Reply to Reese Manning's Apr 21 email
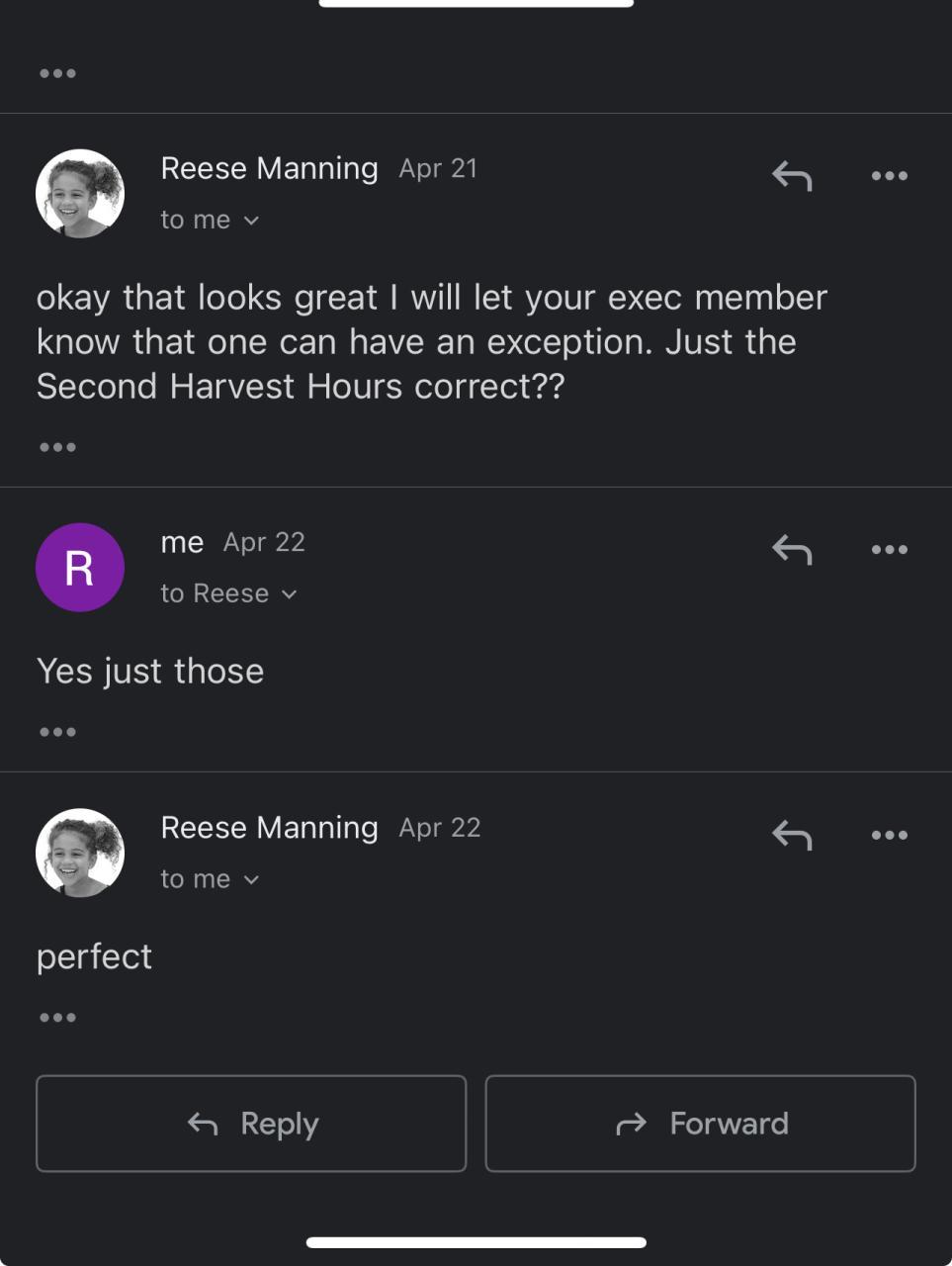Image resolution: width=952 pixels, height=1266 pixels. (792, 176)
